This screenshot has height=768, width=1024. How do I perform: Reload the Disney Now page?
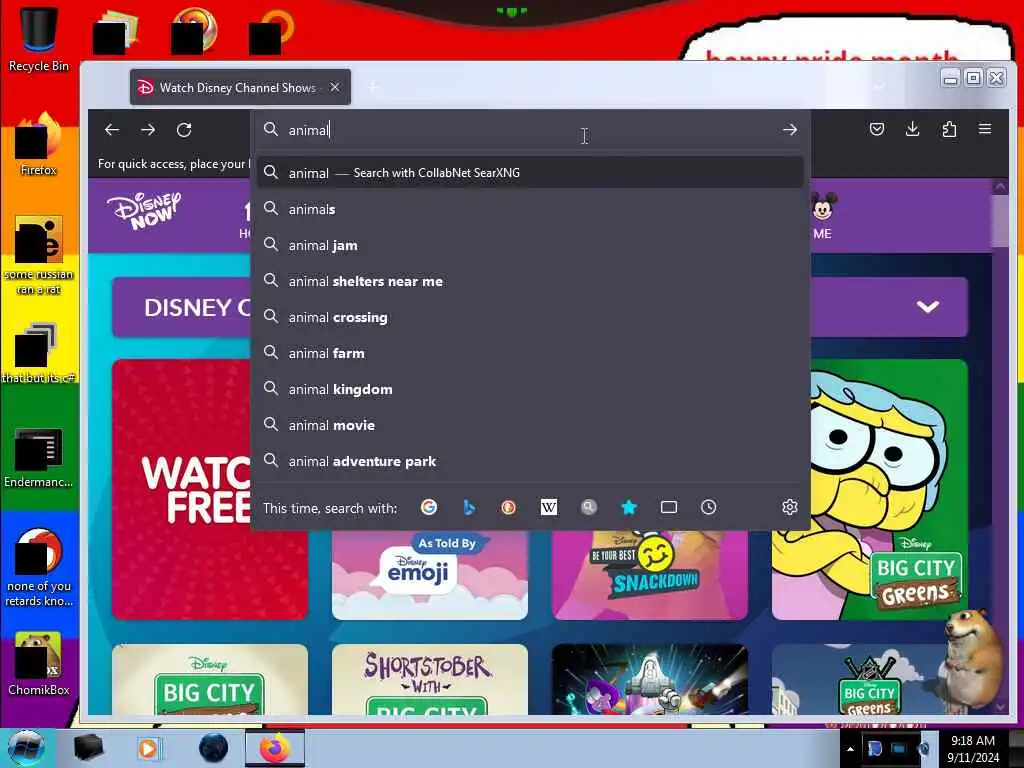(184, 129)
